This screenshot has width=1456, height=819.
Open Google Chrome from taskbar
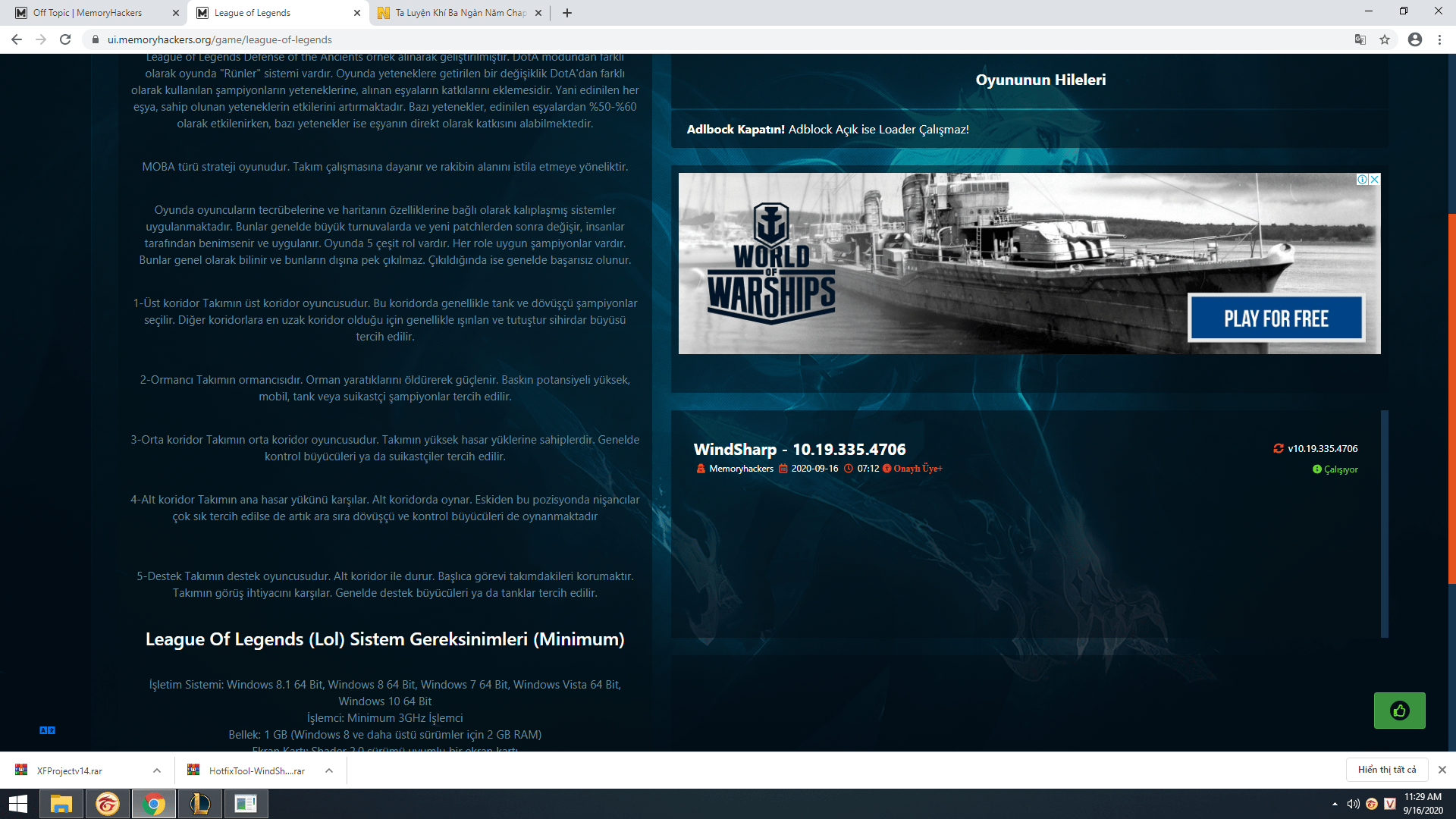click(154, 804)
